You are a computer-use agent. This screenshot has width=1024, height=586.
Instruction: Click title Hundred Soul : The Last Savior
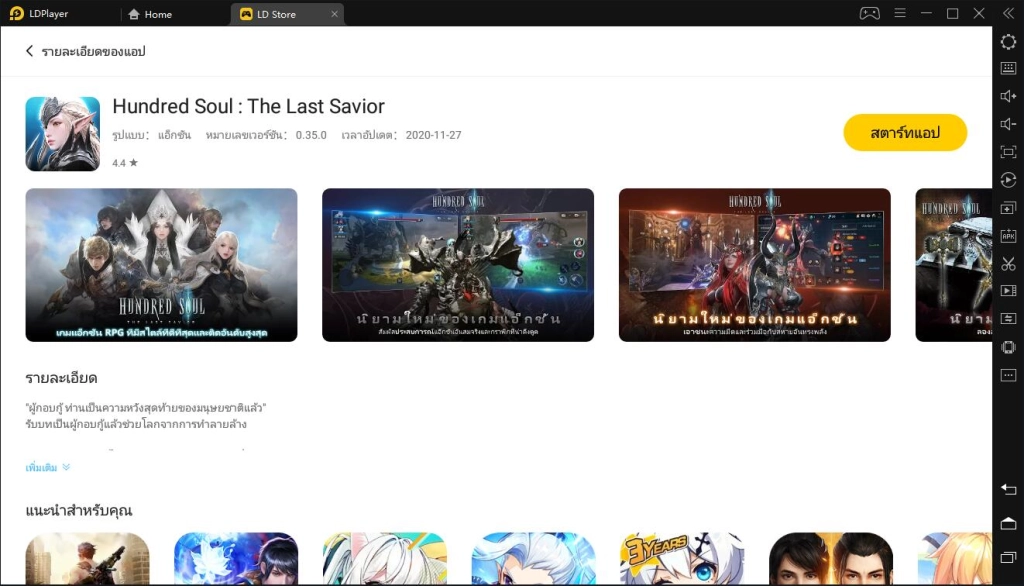[x=248, y=106]
